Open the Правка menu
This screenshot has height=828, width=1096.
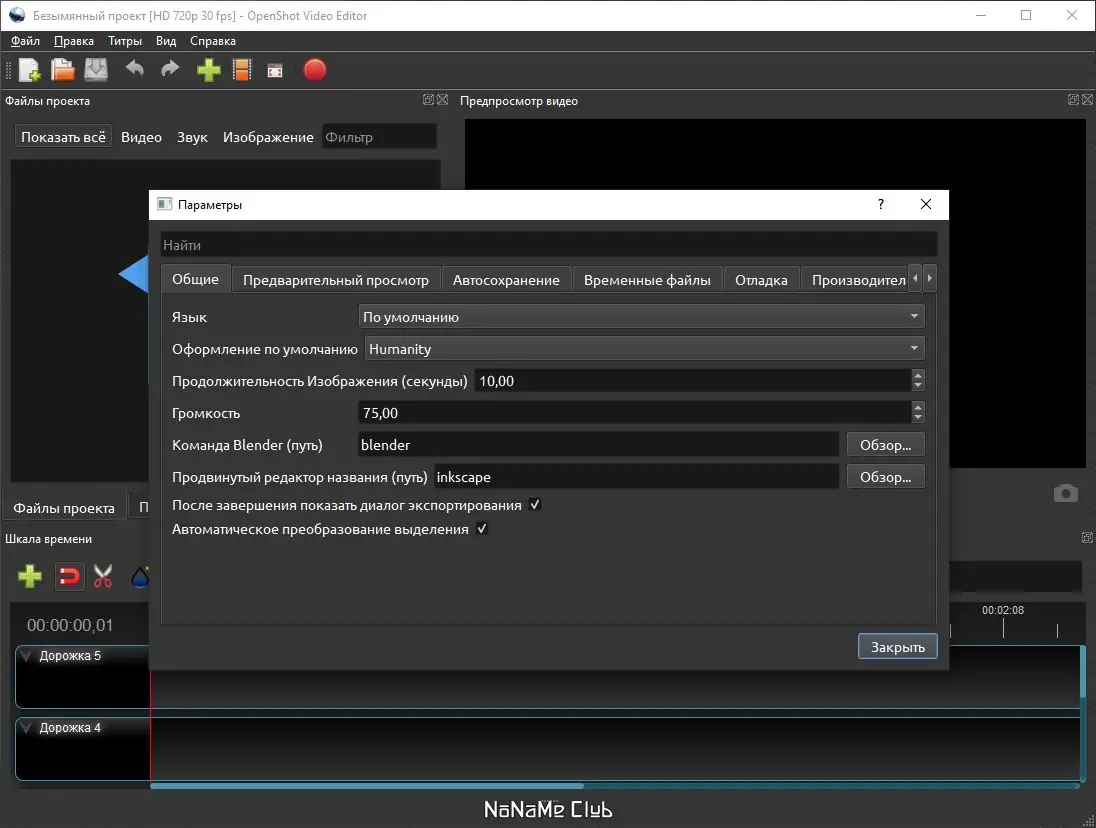(73, 41)
